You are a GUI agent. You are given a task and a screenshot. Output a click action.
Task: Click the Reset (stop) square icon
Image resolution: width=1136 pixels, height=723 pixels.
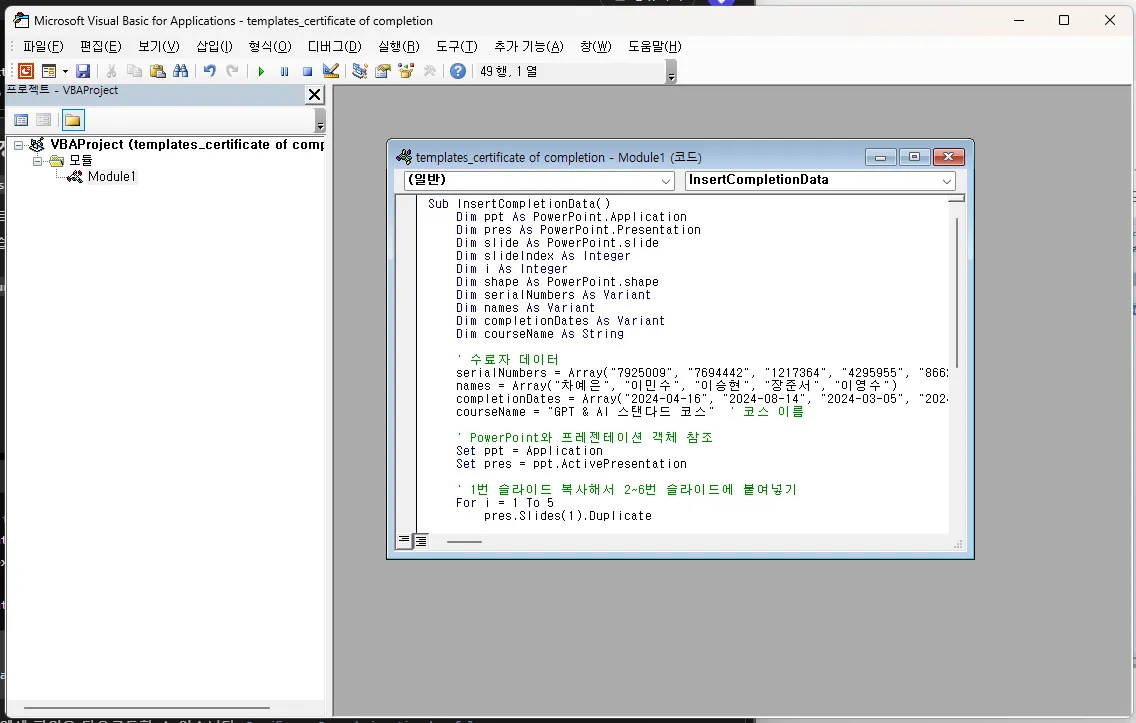308,71
